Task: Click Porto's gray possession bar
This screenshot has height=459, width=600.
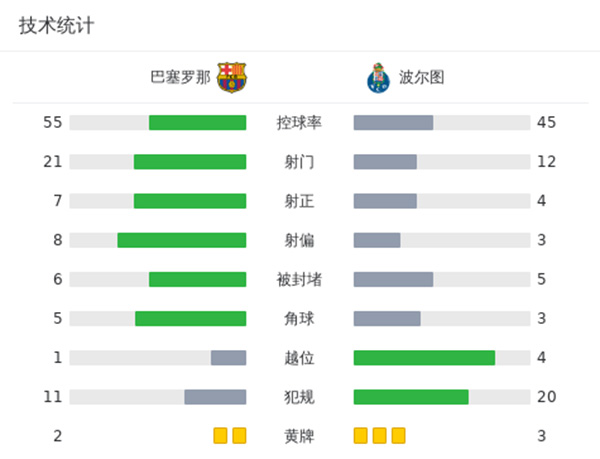Action: 393,123
